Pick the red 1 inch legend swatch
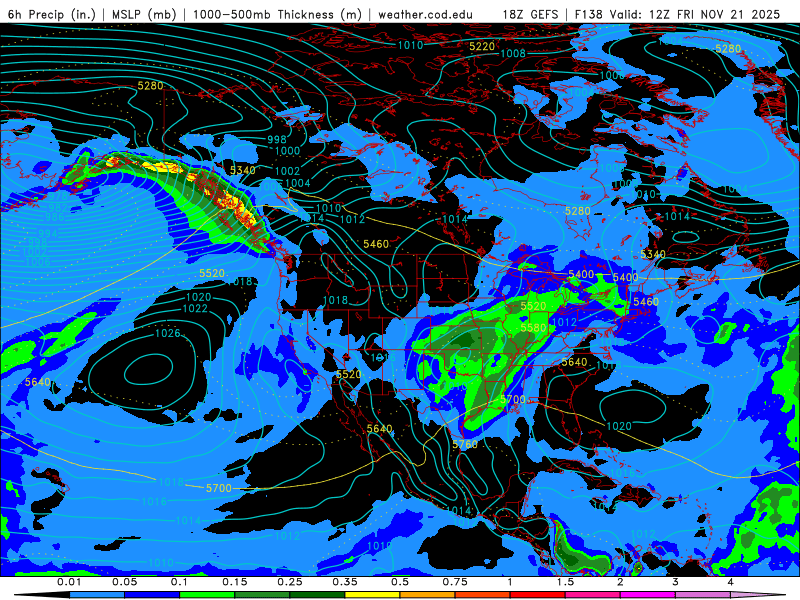Viewport: 800px width, 600px height. pyautogui.click(x=538, y=595)
